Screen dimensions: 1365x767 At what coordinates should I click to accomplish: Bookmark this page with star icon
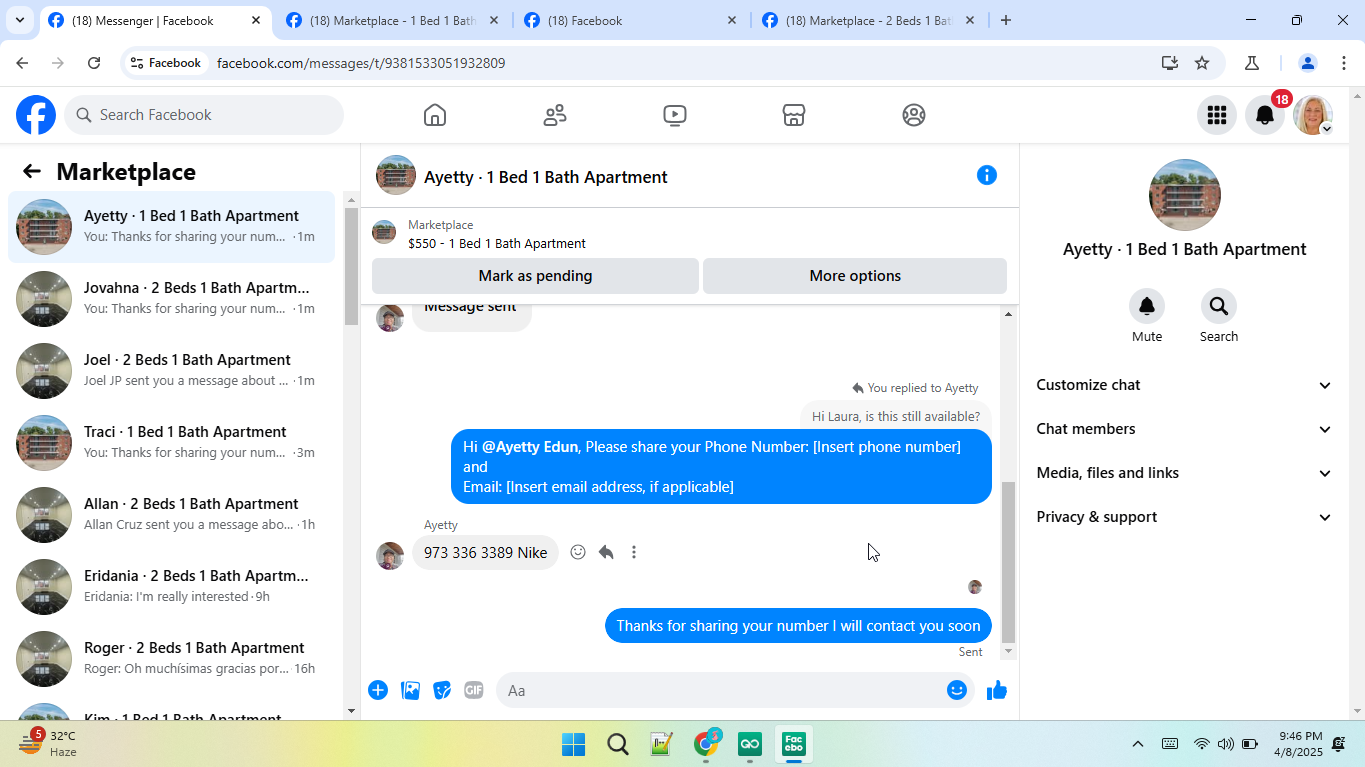pyautogui.click(x=1202, y=63)
